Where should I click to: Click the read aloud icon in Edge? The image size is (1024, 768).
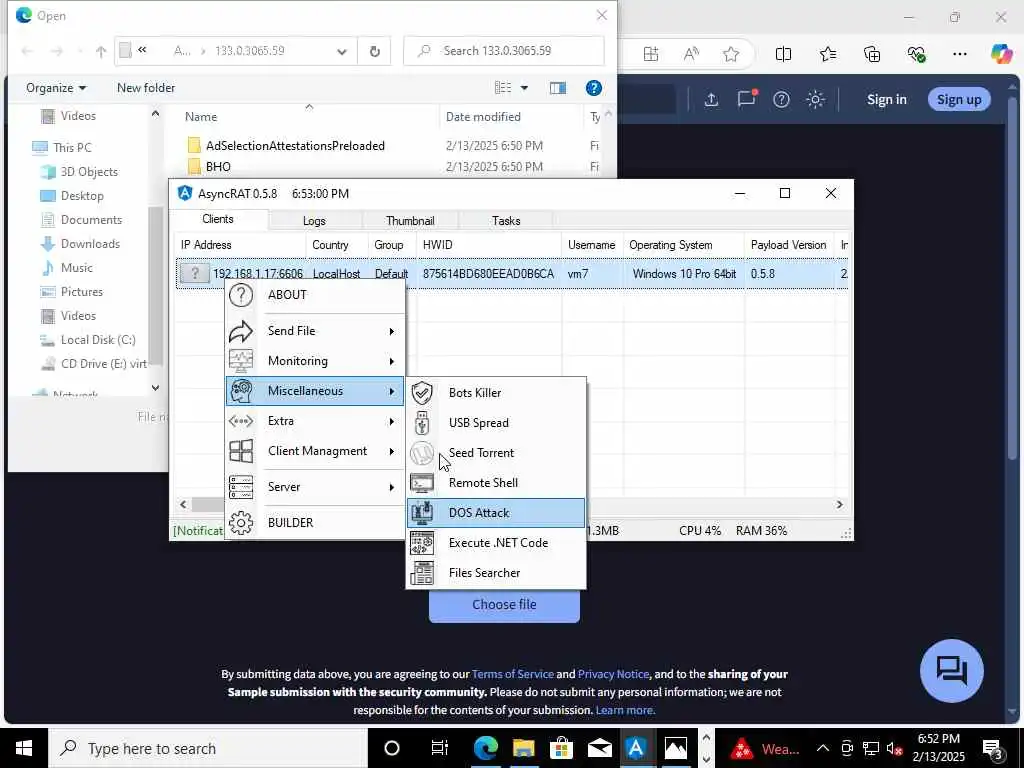[691, 54]
